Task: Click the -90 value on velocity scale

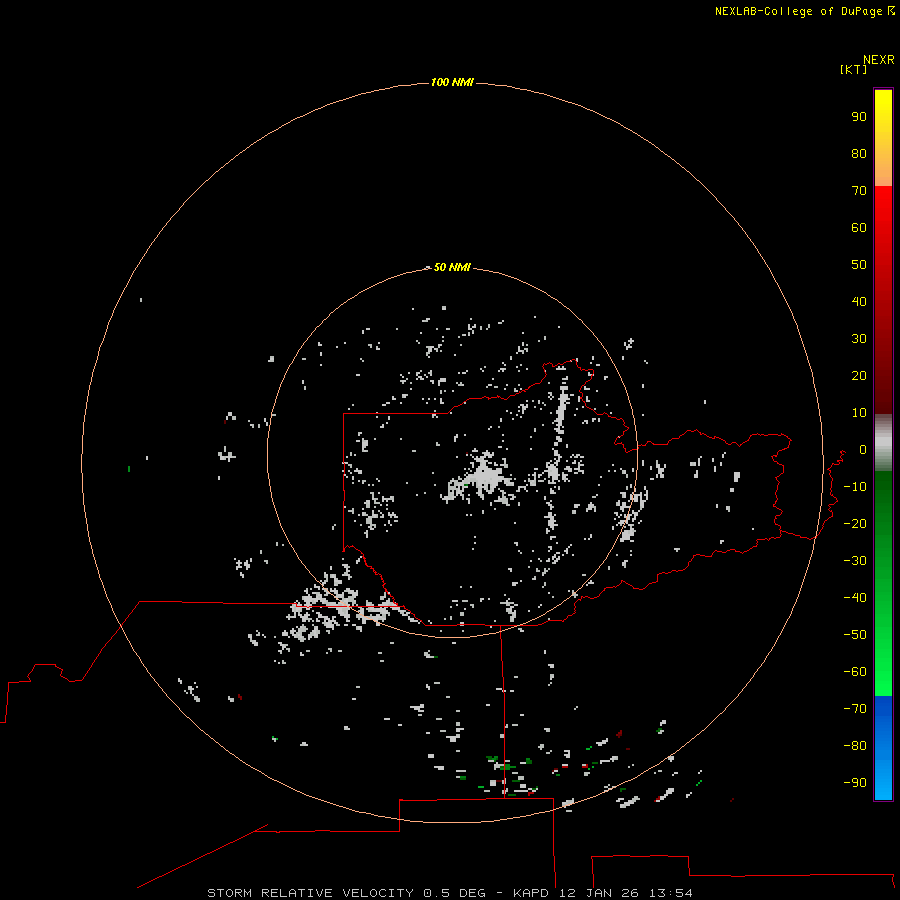Action: pos(855,782)
